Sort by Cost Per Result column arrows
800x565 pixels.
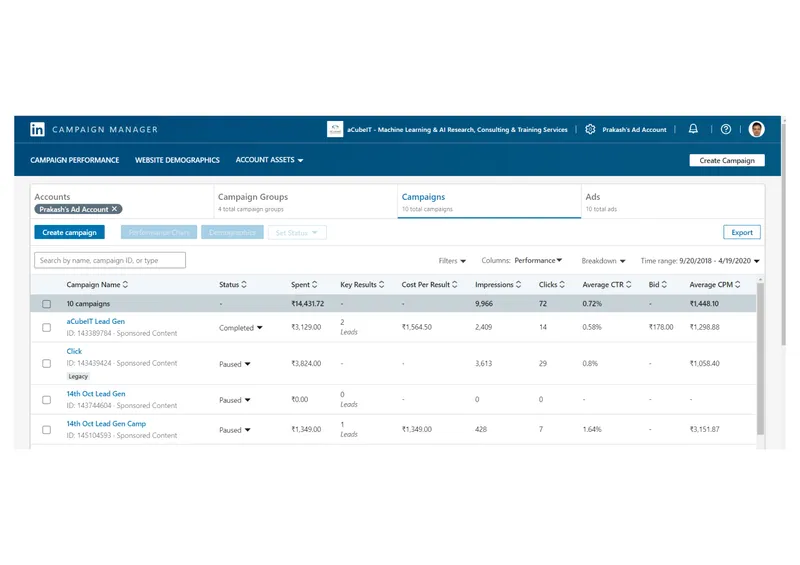(x=455, y=285)
